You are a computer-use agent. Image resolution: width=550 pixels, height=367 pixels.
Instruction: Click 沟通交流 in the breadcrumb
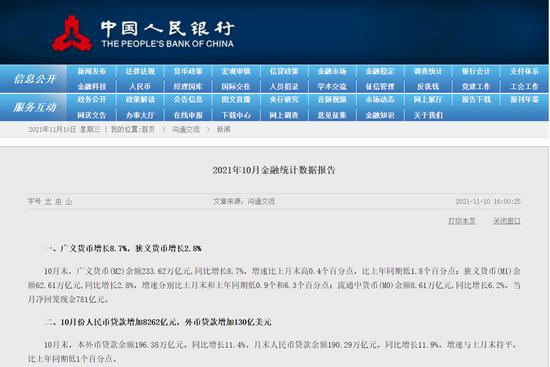click(x=186, y=129)
